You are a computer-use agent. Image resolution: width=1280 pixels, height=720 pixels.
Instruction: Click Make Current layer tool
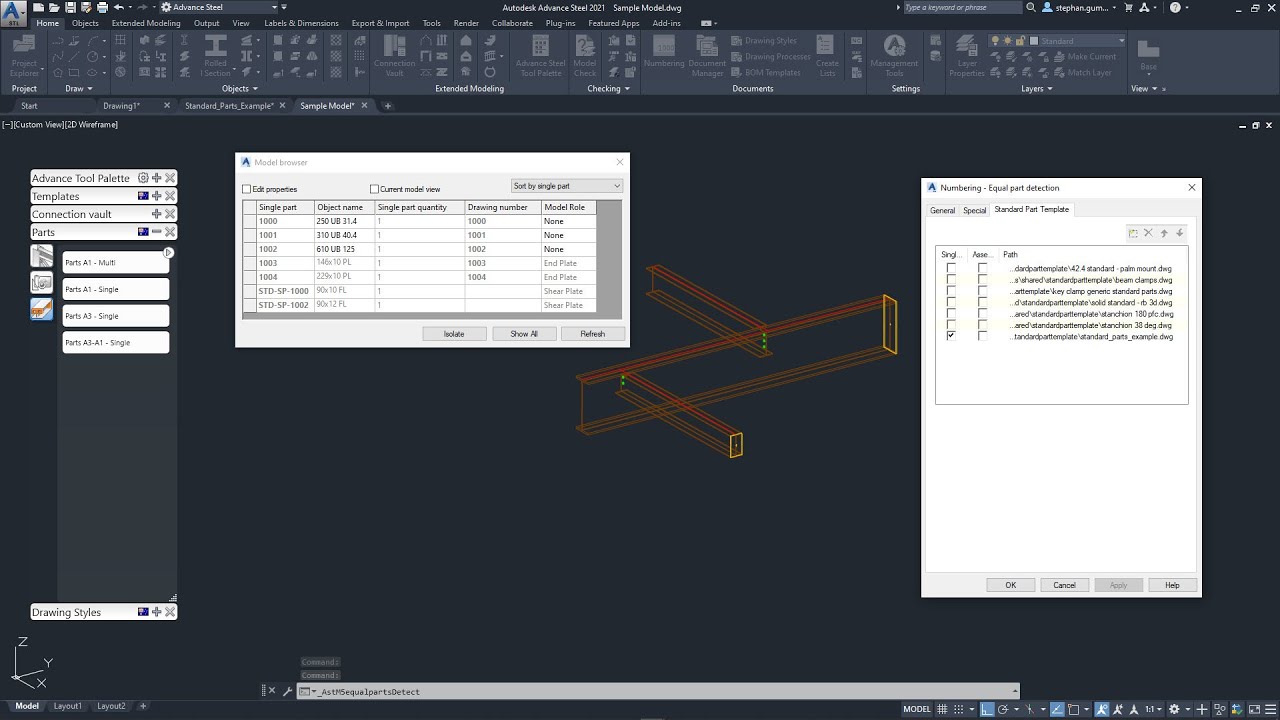1084,57
